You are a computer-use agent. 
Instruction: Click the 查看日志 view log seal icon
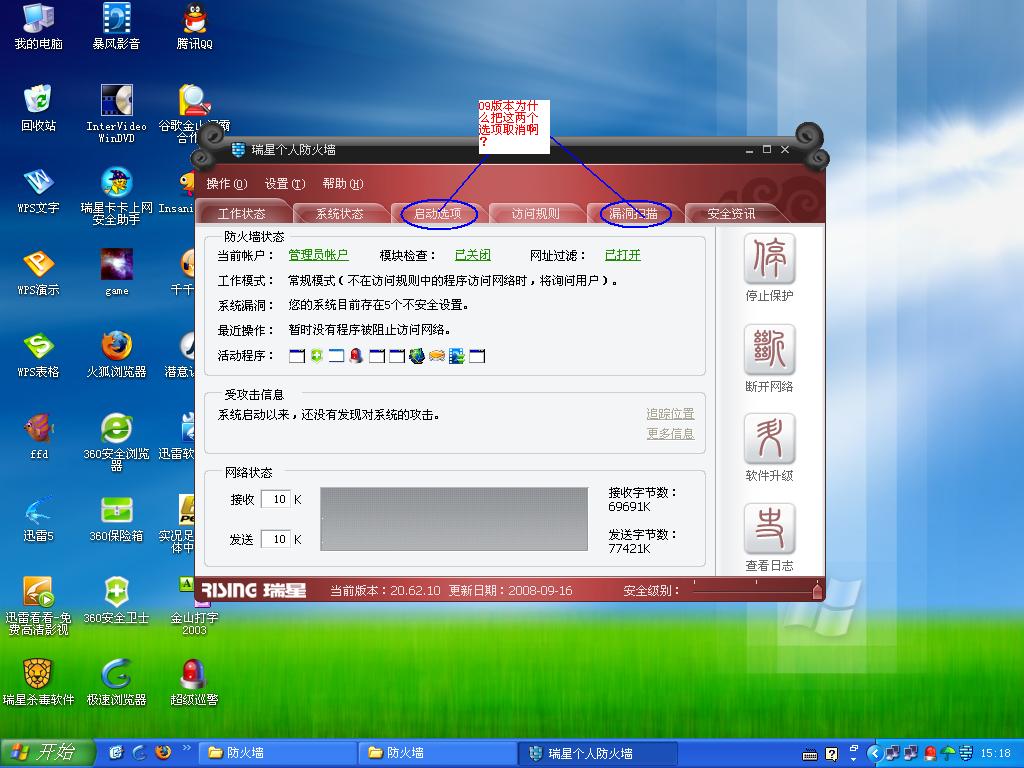tap(769, 528)
